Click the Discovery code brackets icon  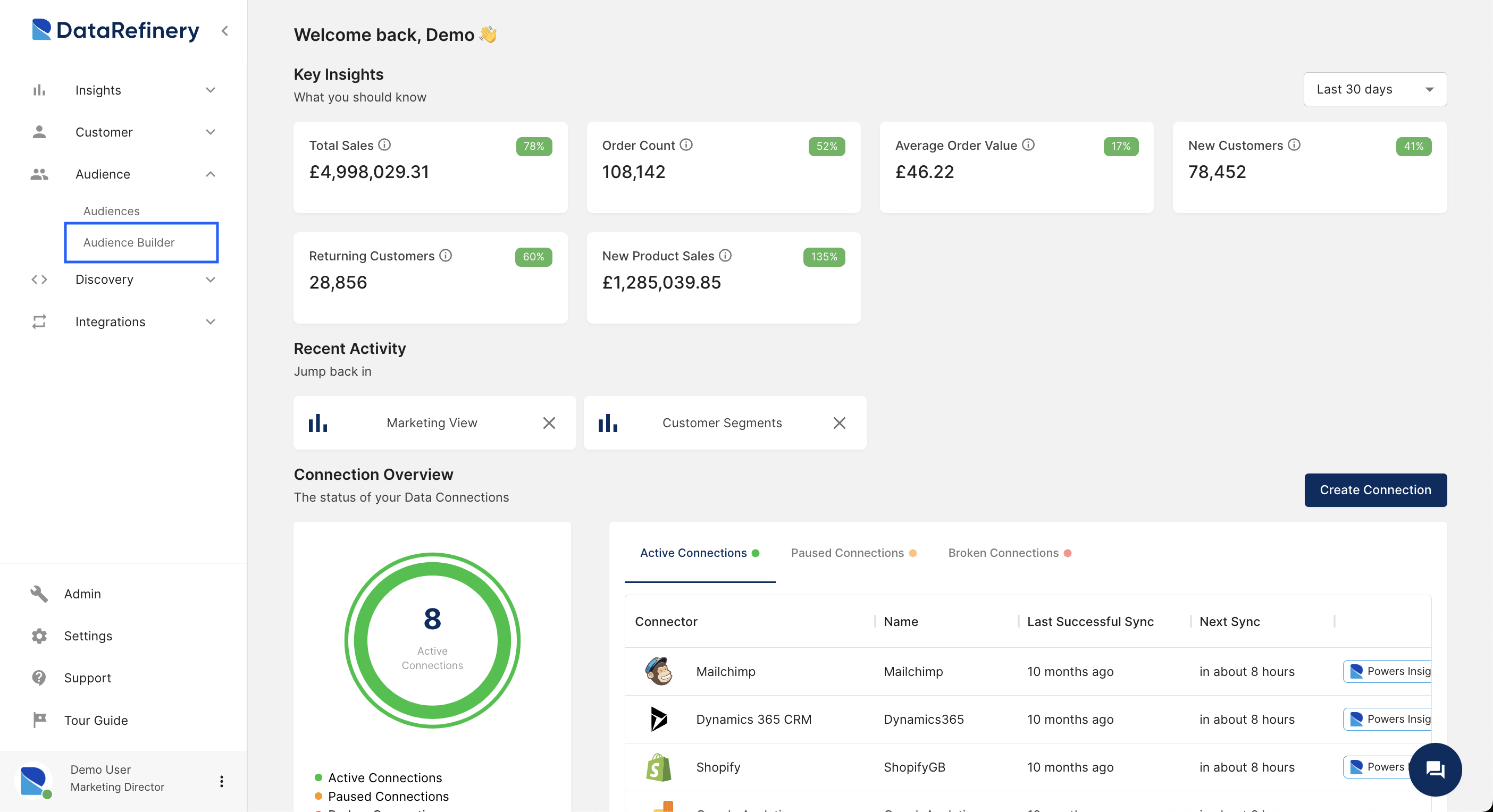[39, 279]
